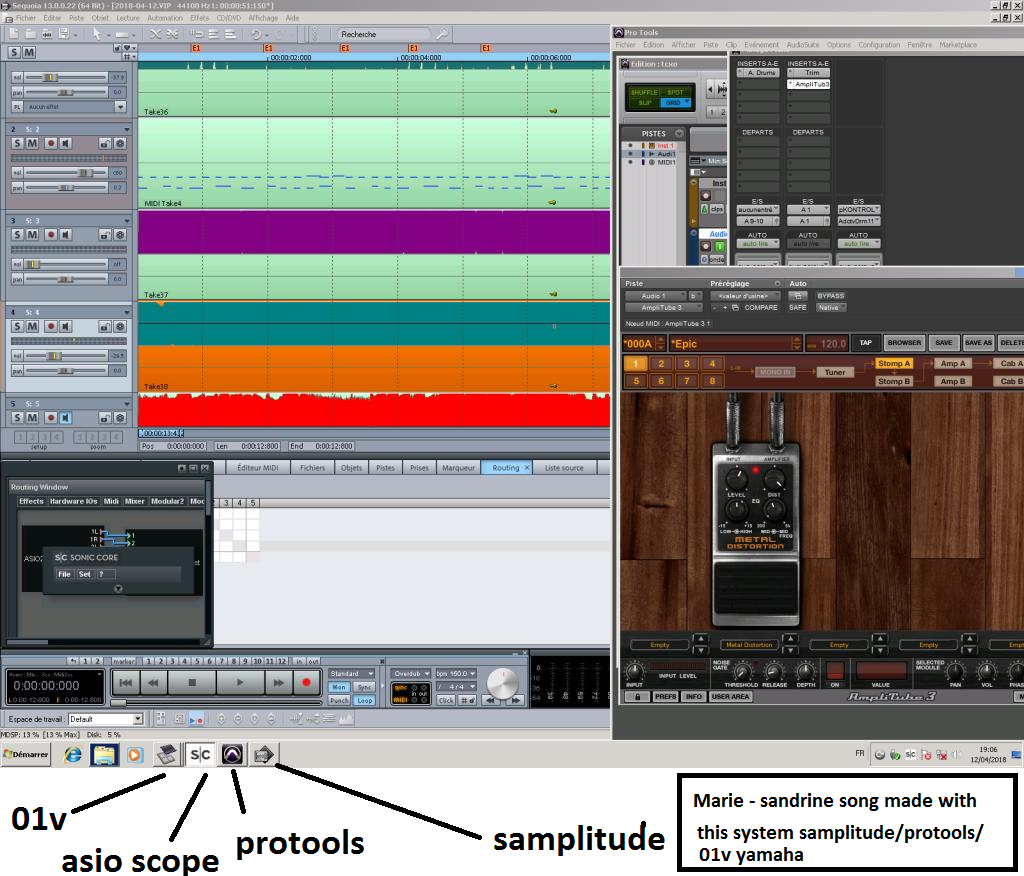Click the speaker monitor icon on track 5

click(66, 417)
